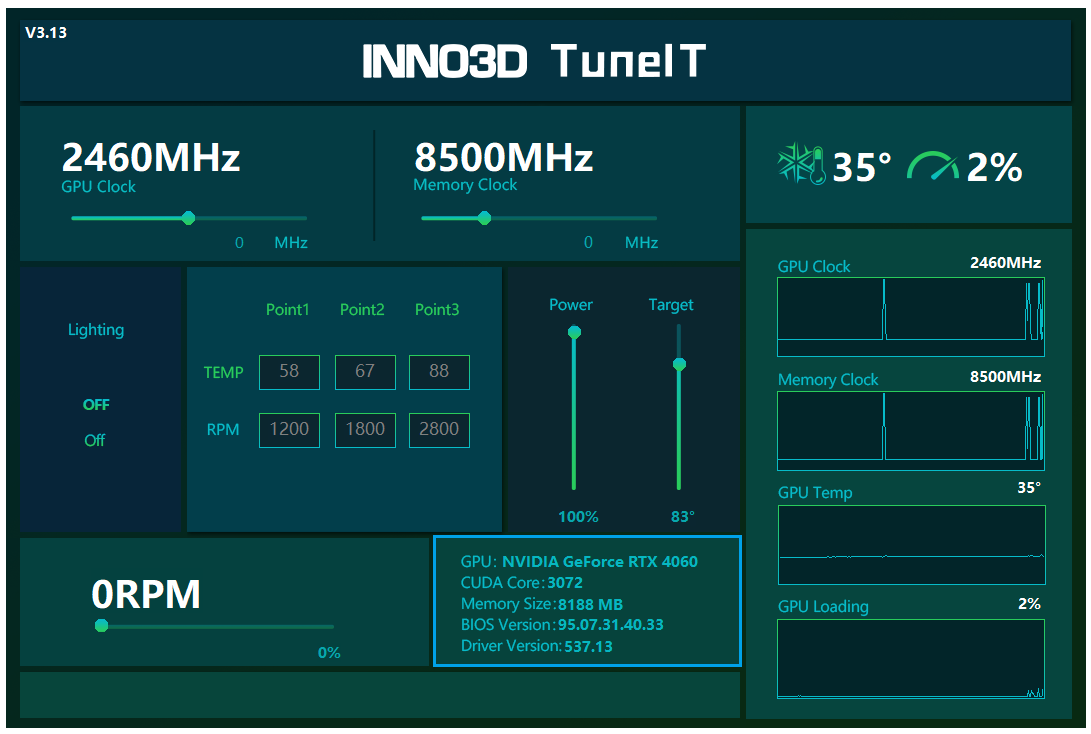This screenshot has height=734, width=1091.
Task: Click the snowflake thermometer temperature icon
Action: point(801,164)
